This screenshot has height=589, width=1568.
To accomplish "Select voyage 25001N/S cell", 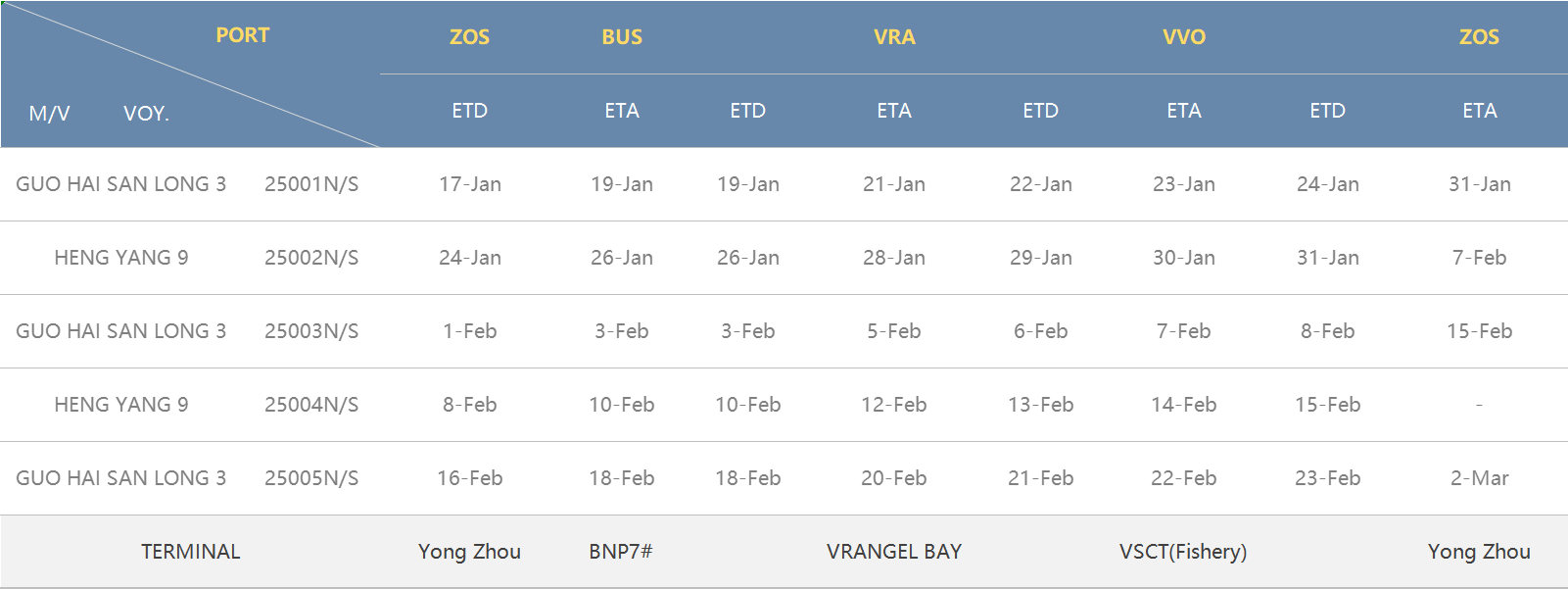I will [x=311, y=184].
